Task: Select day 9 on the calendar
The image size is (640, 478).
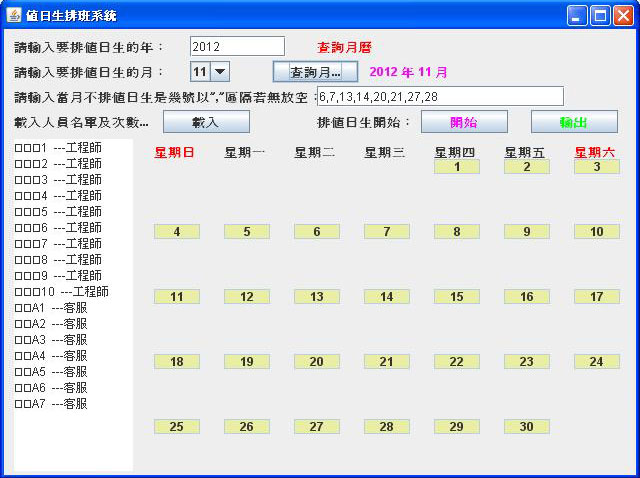Action: pos(527,231)
